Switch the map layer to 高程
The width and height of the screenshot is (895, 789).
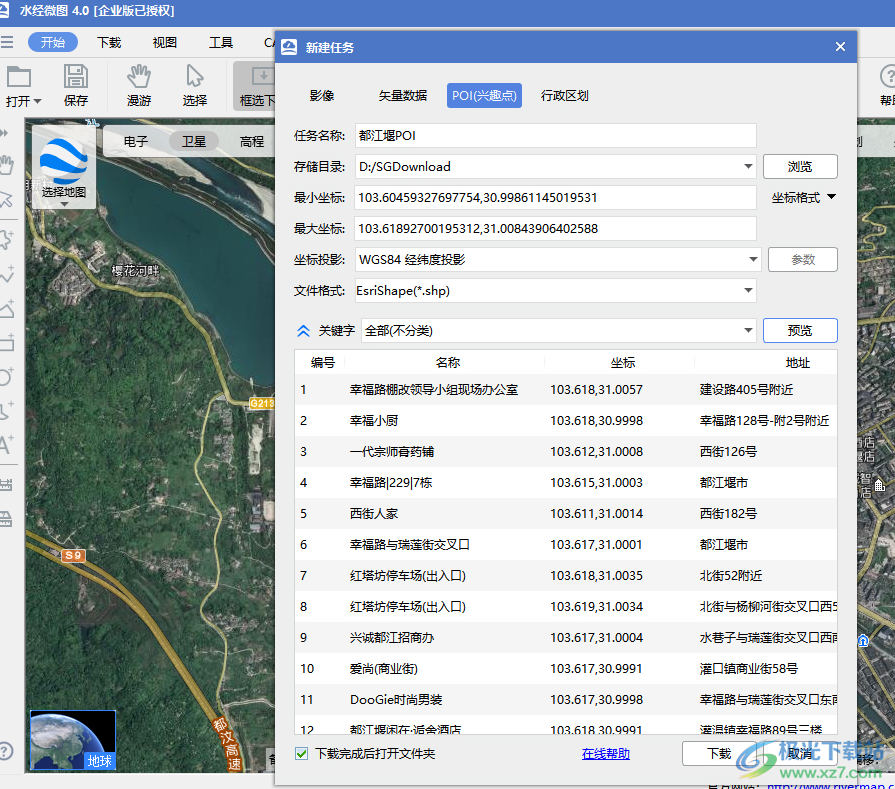[x=252, y=141]
